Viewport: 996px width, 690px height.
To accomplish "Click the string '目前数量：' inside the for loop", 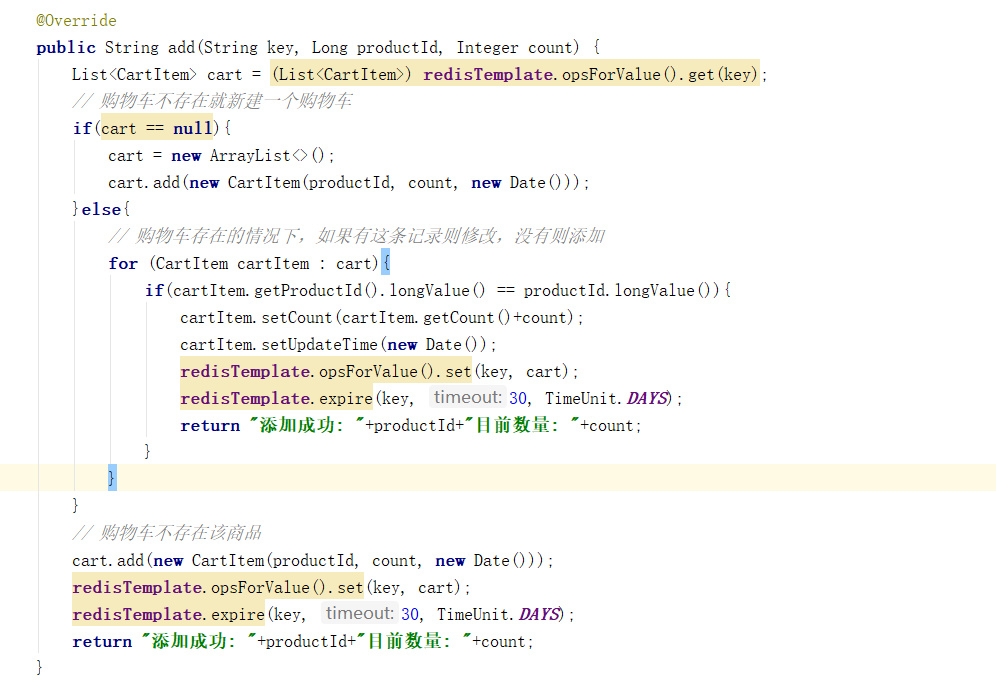I will point(522,426).
